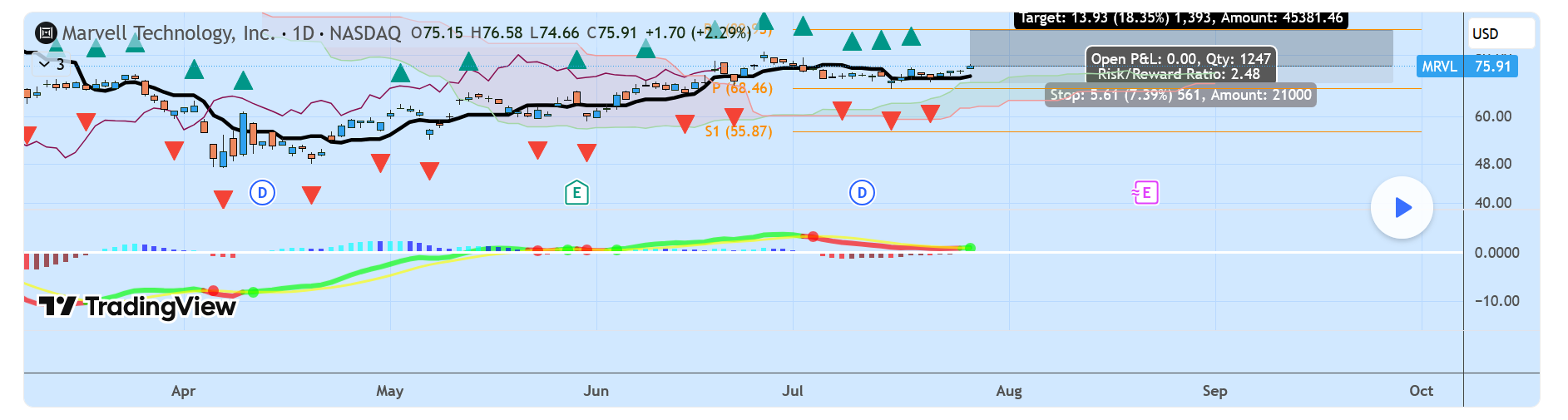
Task: Click the 0.0000 indicator axis label
Action: 1496,253
